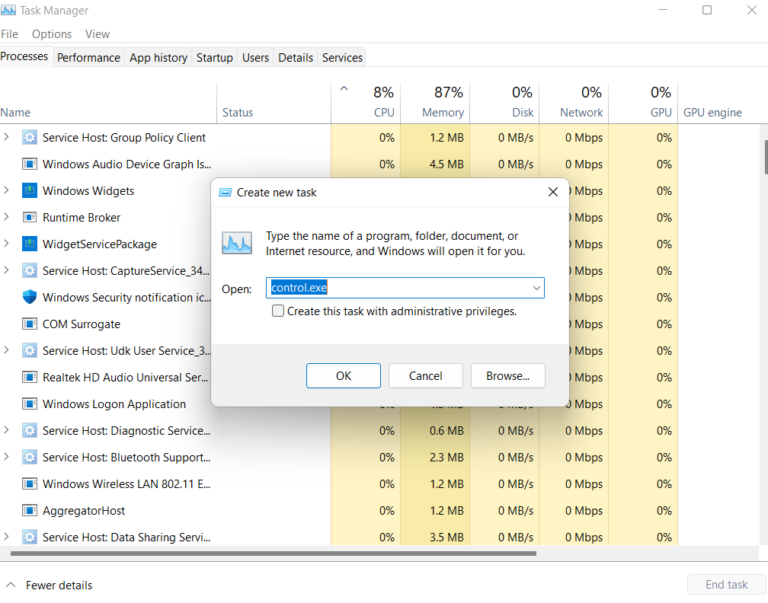Click Service Host: Diagnostic Service gear icon

pos(29,430)
